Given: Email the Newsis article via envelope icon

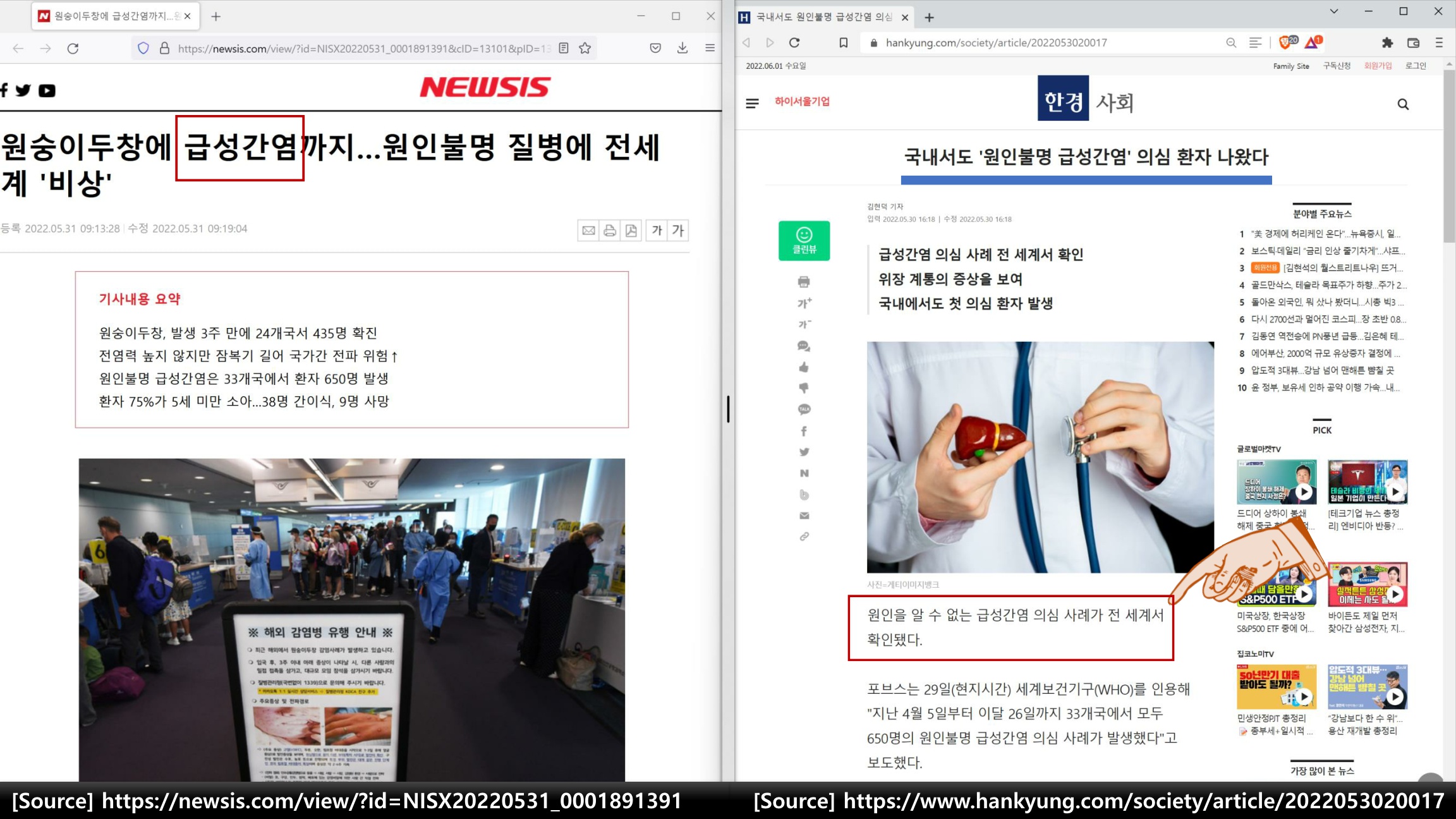Looking at the screenshot, I should (588, 230).
